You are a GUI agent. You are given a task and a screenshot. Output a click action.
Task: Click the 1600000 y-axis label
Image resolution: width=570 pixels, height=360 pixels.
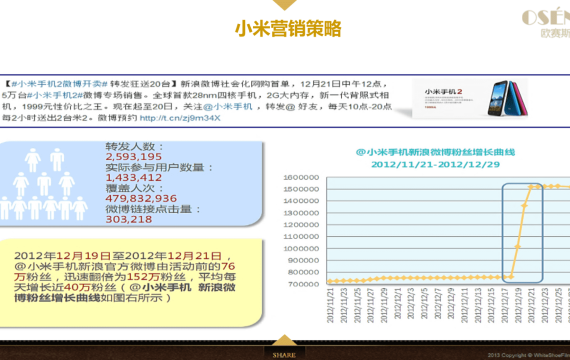pos(301,177)
